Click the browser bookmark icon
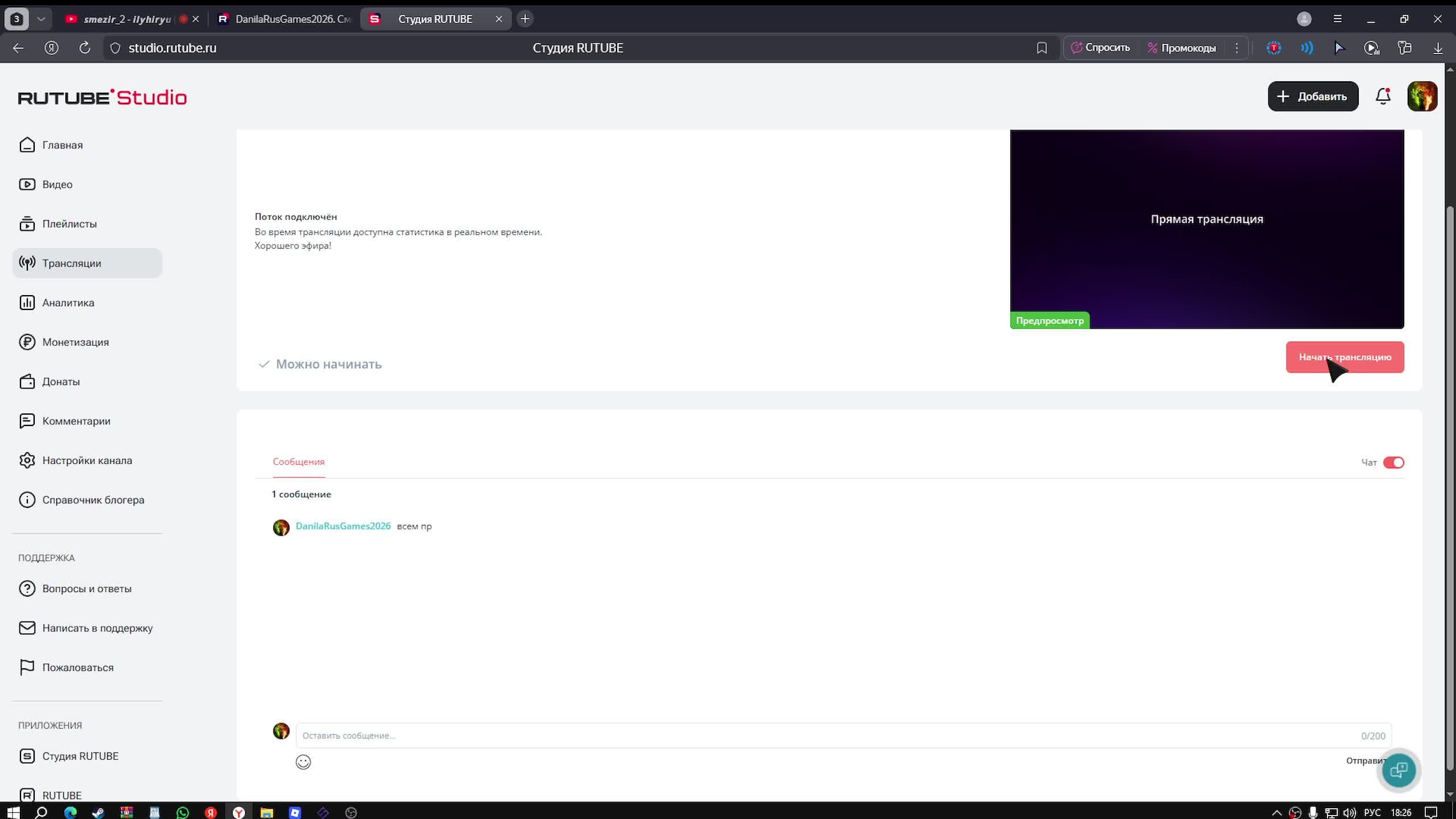1456x819 pixels. click(x=1041, y=48)
